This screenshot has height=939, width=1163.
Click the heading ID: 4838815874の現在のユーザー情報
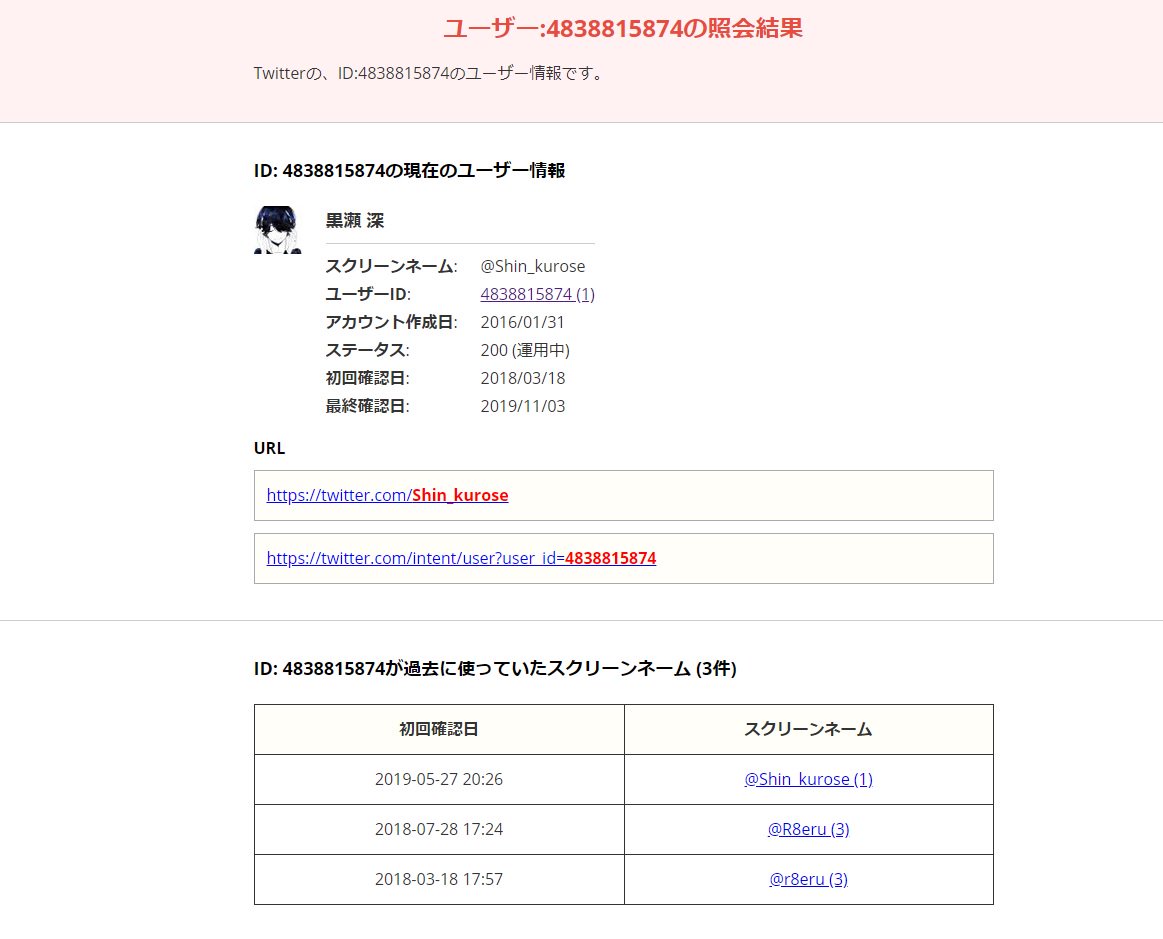click(409, 171)
